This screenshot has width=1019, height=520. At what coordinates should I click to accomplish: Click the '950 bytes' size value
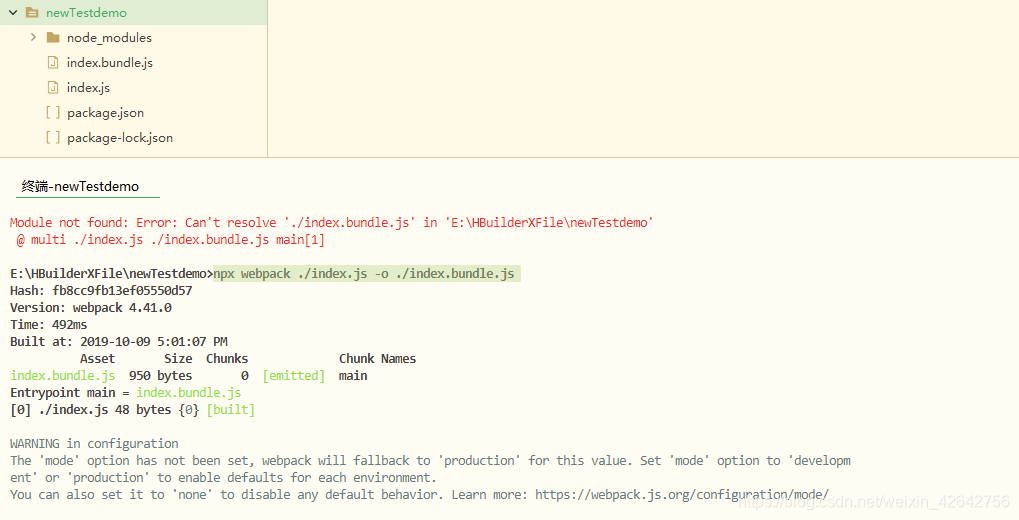coord(161,376)
